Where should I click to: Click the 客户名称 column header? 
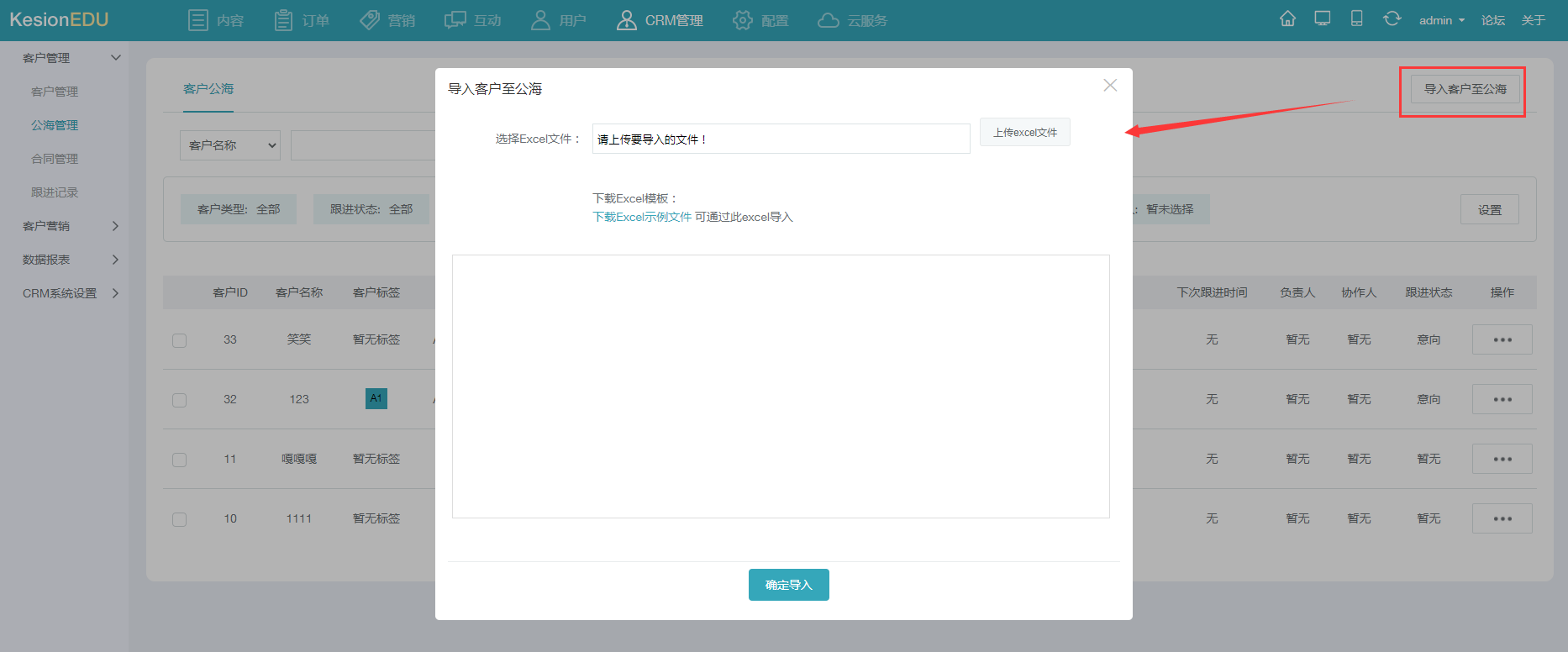click(x=299, y=292)
